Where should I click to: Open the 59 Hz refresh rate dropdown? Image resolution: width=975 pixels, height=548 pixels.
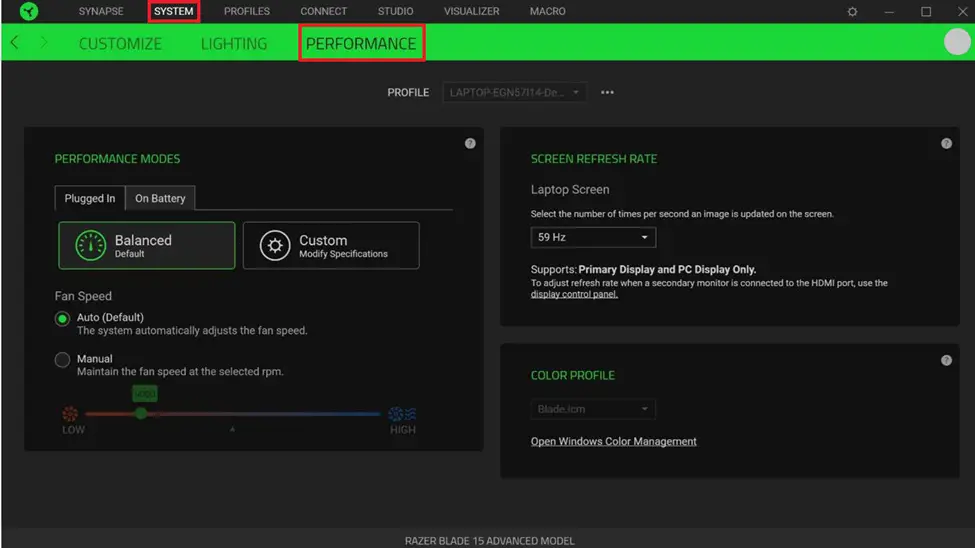click(593, 237)
